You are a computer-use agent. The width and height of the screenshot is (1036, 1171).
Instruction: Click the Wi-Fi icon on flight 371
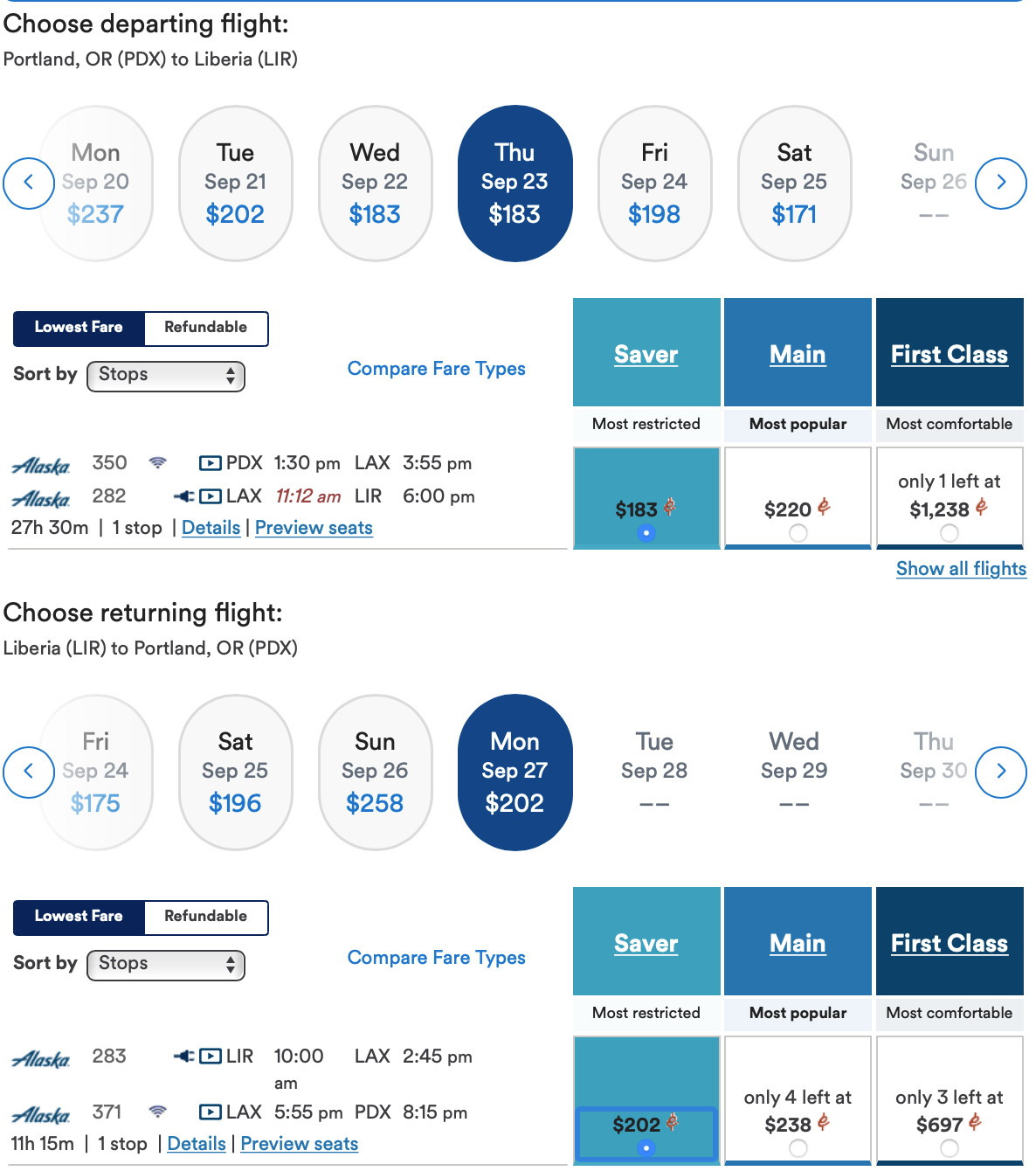coord(157,1112)
